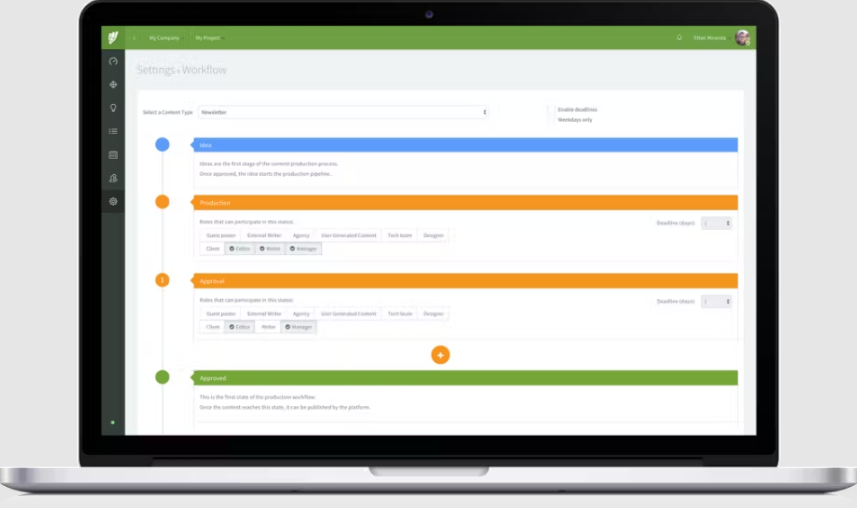Select the orange Production stage header bar

click(x=465, y=202)
